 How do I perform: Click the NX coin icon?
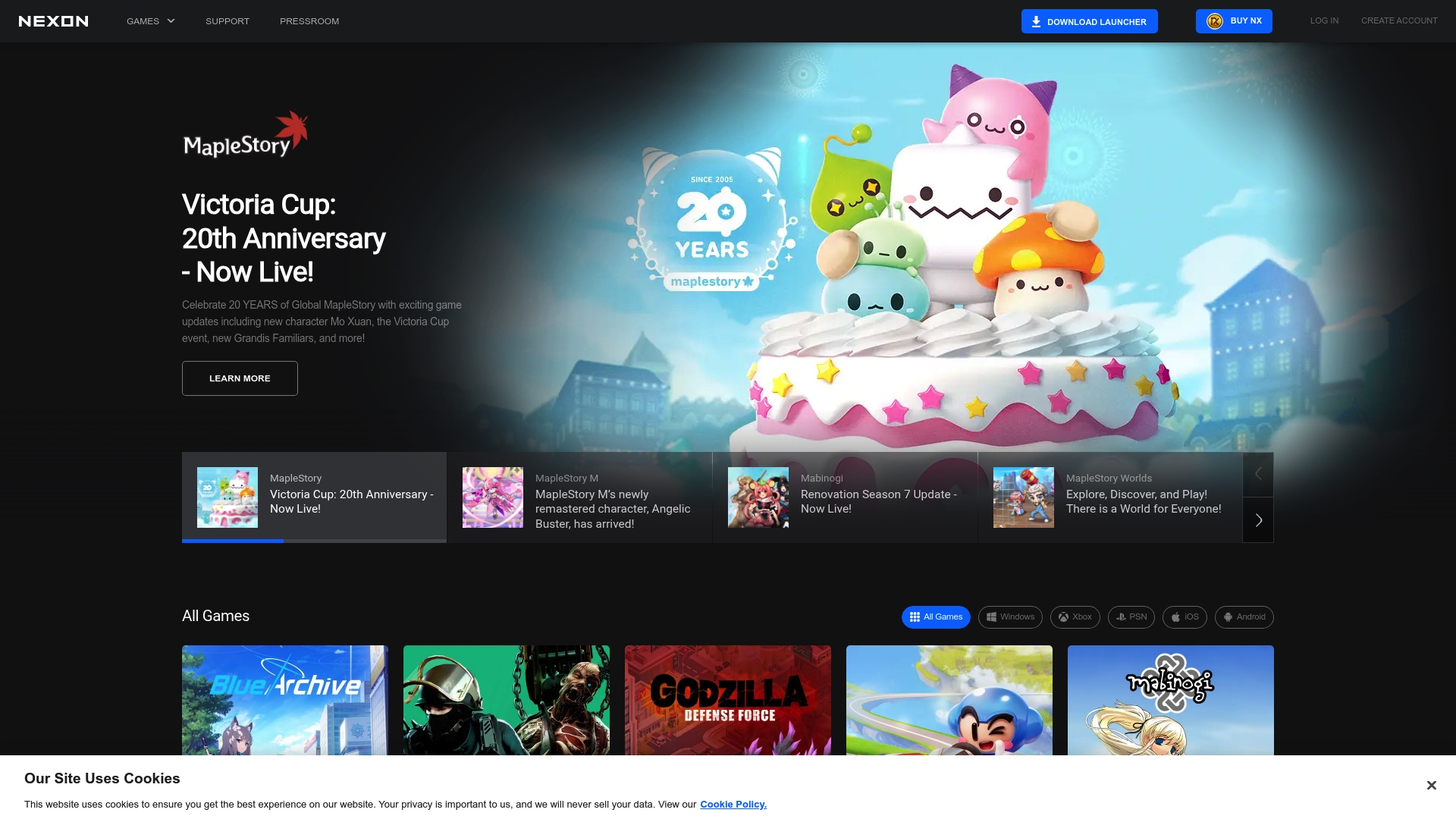pos(1215,21)
